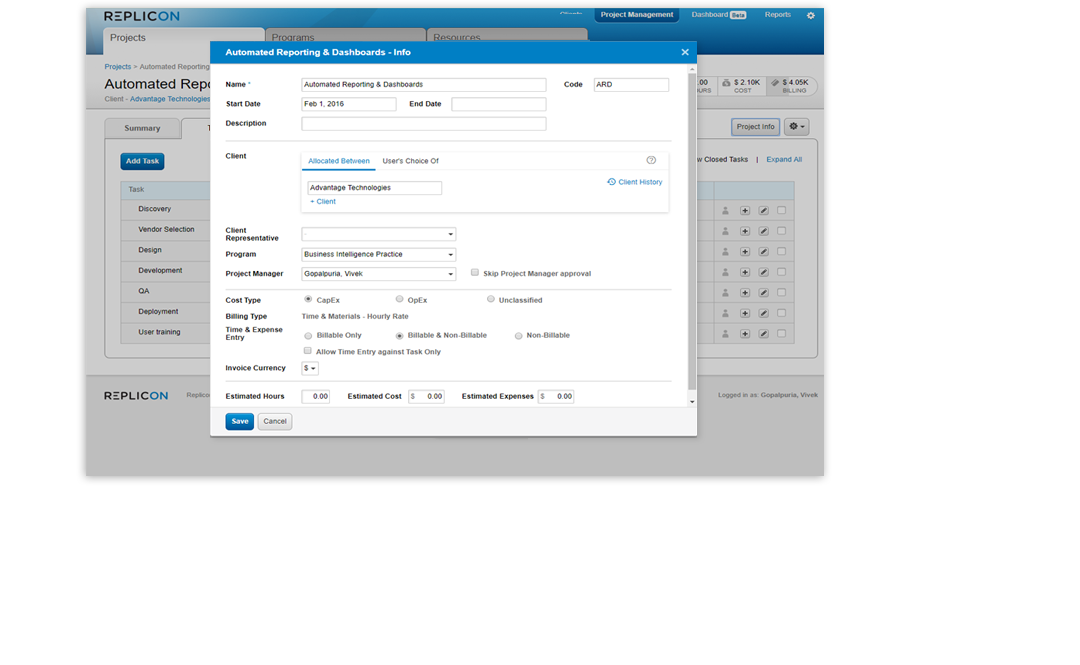
Task: Open the Client Representative dropdown
Action: [379, 234]
